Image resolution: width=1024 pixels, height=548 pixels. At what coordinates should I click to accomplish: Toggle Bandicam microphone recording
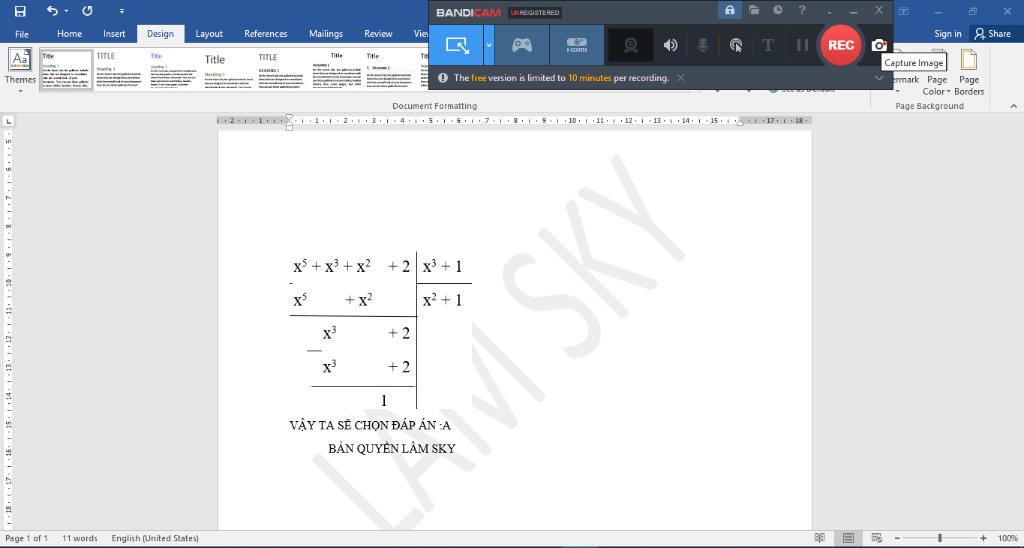[703, 45]
